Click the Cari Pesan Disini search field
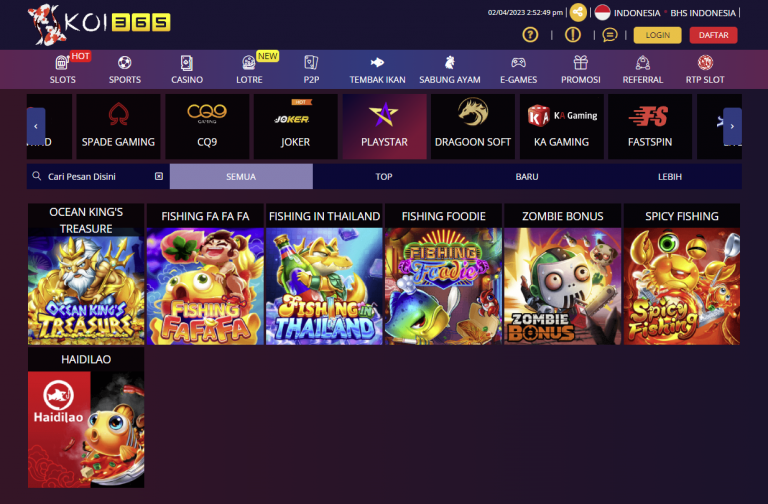 point(98,176)
